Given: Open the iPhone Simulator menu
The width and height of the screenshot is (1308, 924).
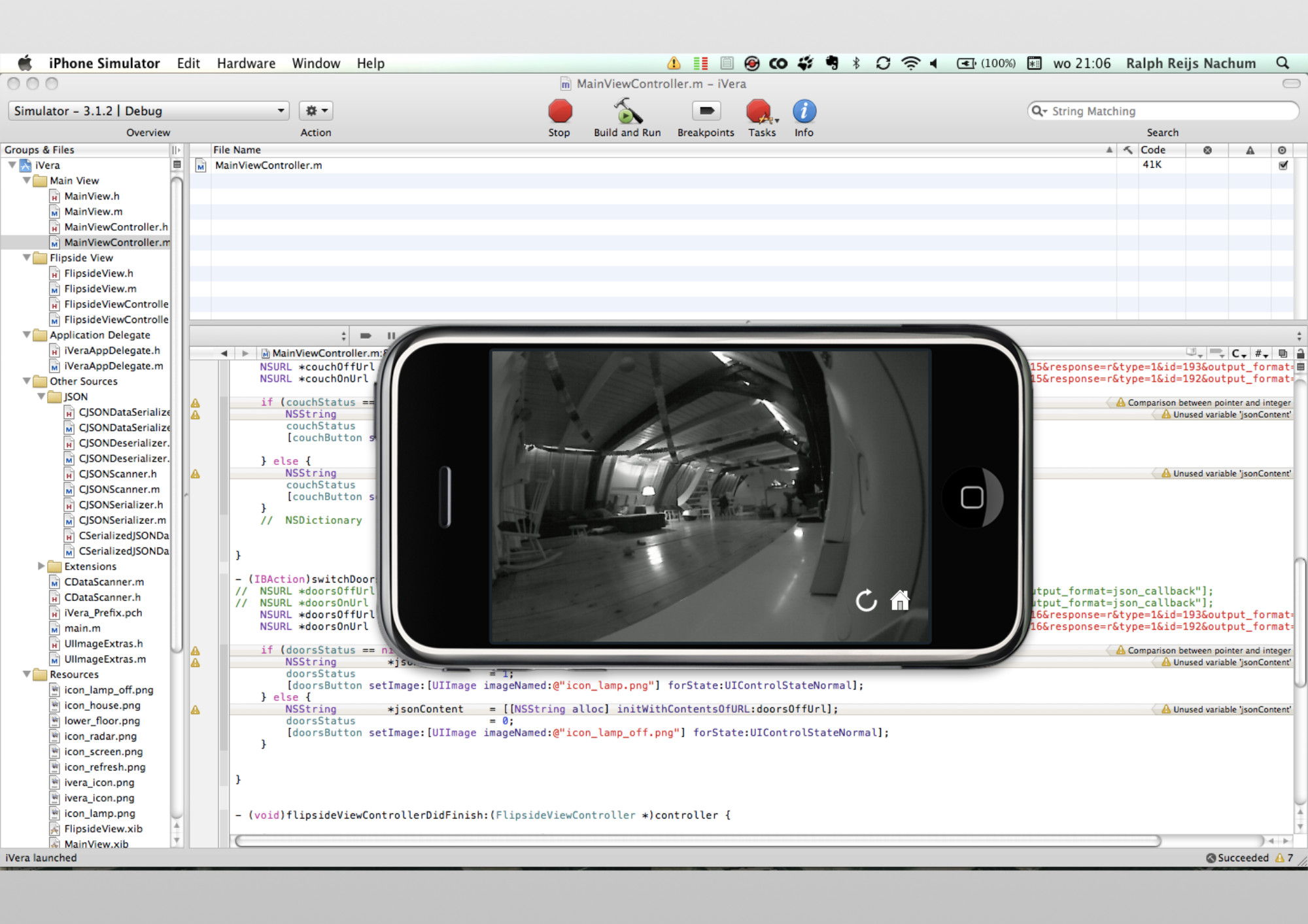Looking at the screenshot, I should (104, 63).
